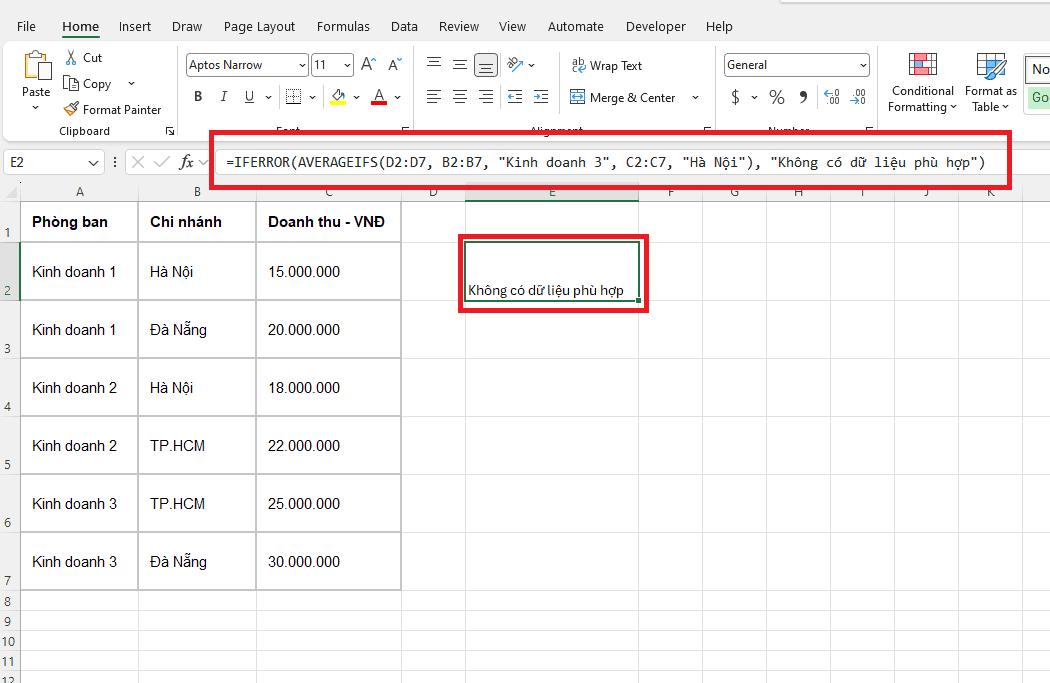Apply the red font color
1050x683 pixels.
pyautogui.click(x=379, y=97)
